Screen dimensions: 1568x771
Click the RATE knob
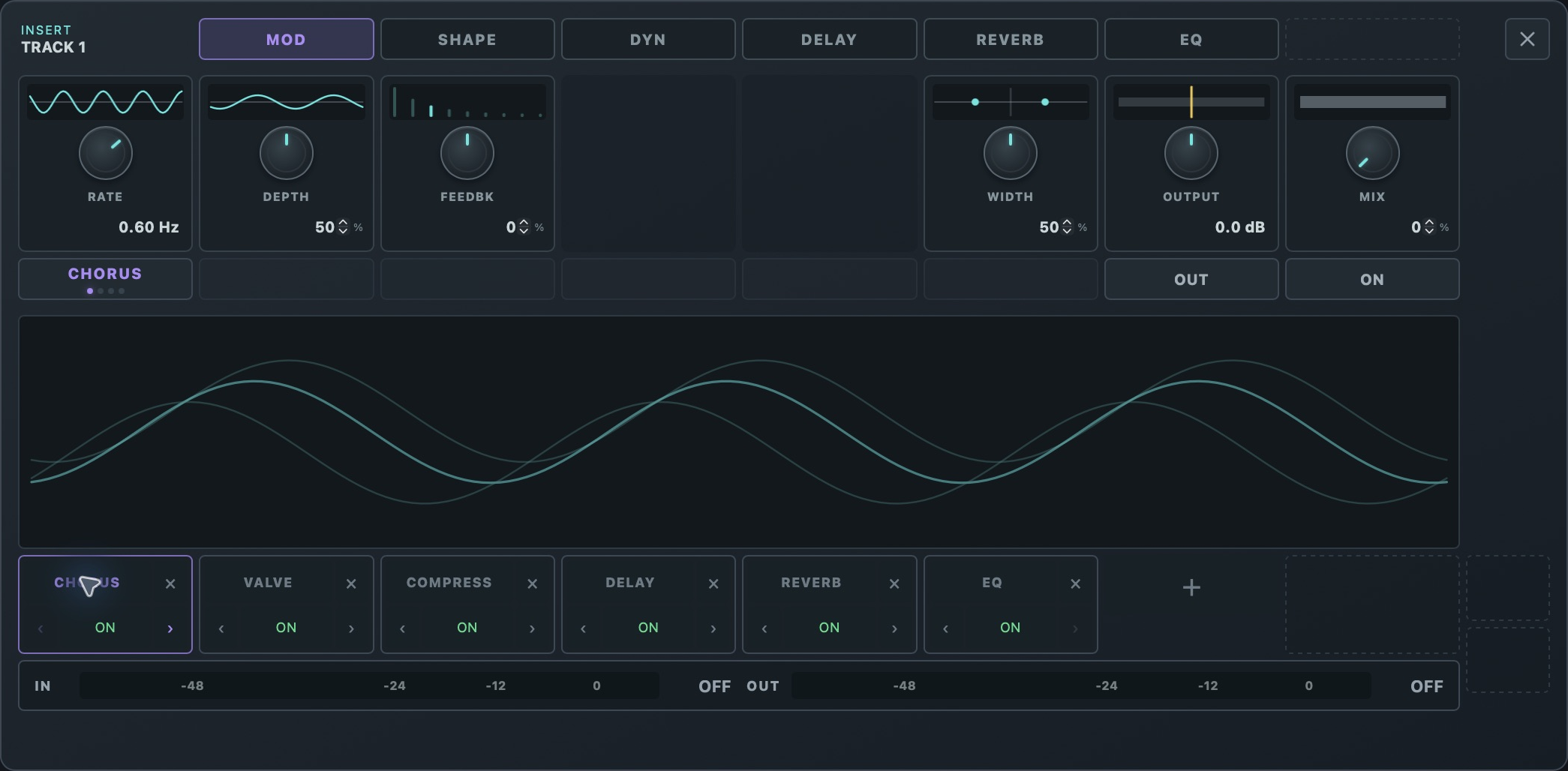point(105,153)
